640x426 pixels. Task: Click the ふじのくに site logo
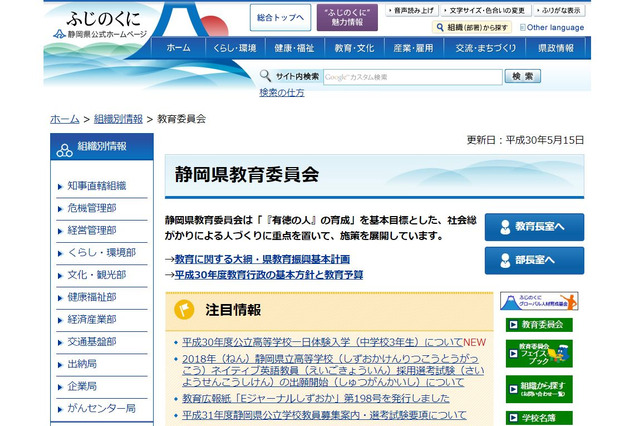(x=100, y=24)
